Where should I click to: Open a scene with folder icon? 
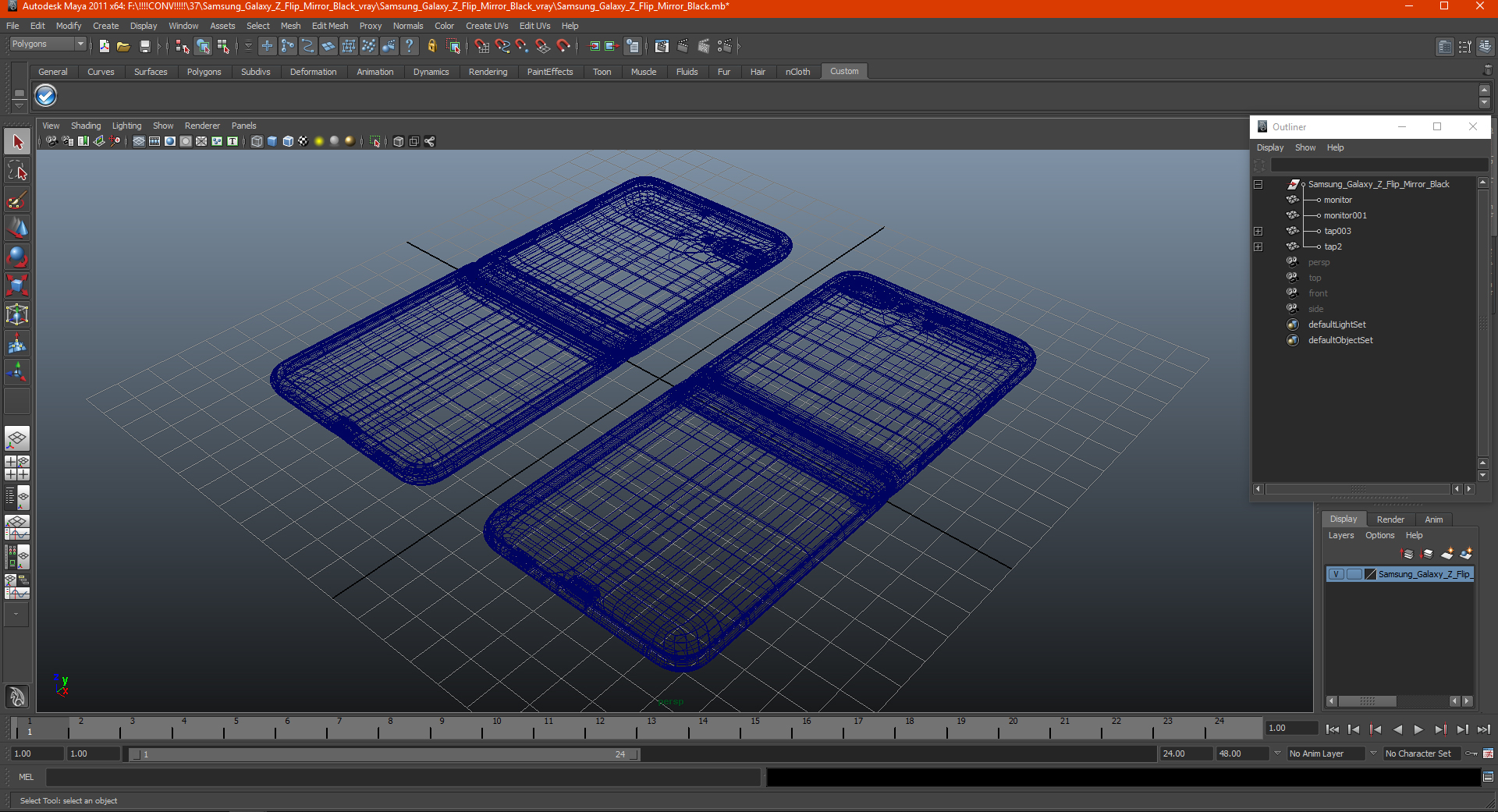pyautogui.click(x=123, y=46)
